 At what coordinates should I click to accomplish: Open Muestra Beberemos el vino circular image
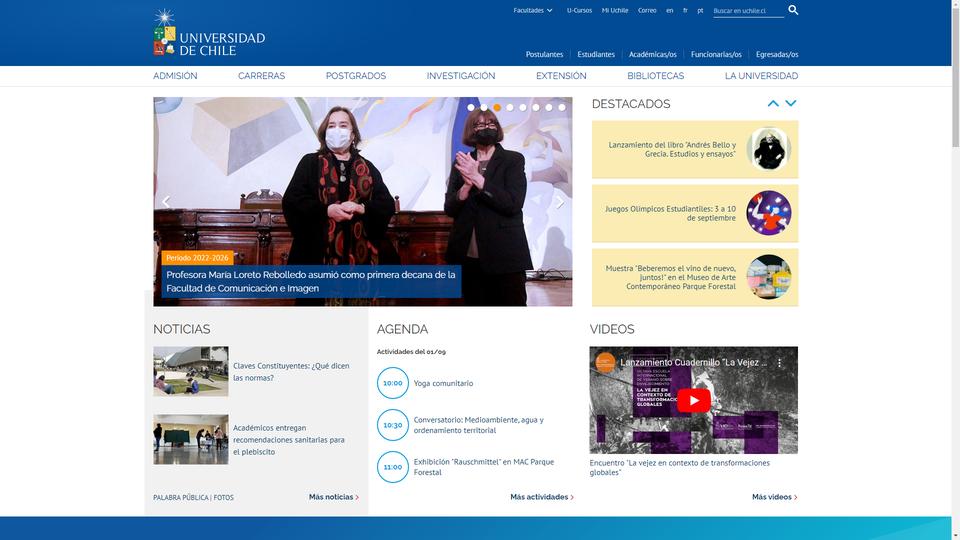(x=768, y=277)
